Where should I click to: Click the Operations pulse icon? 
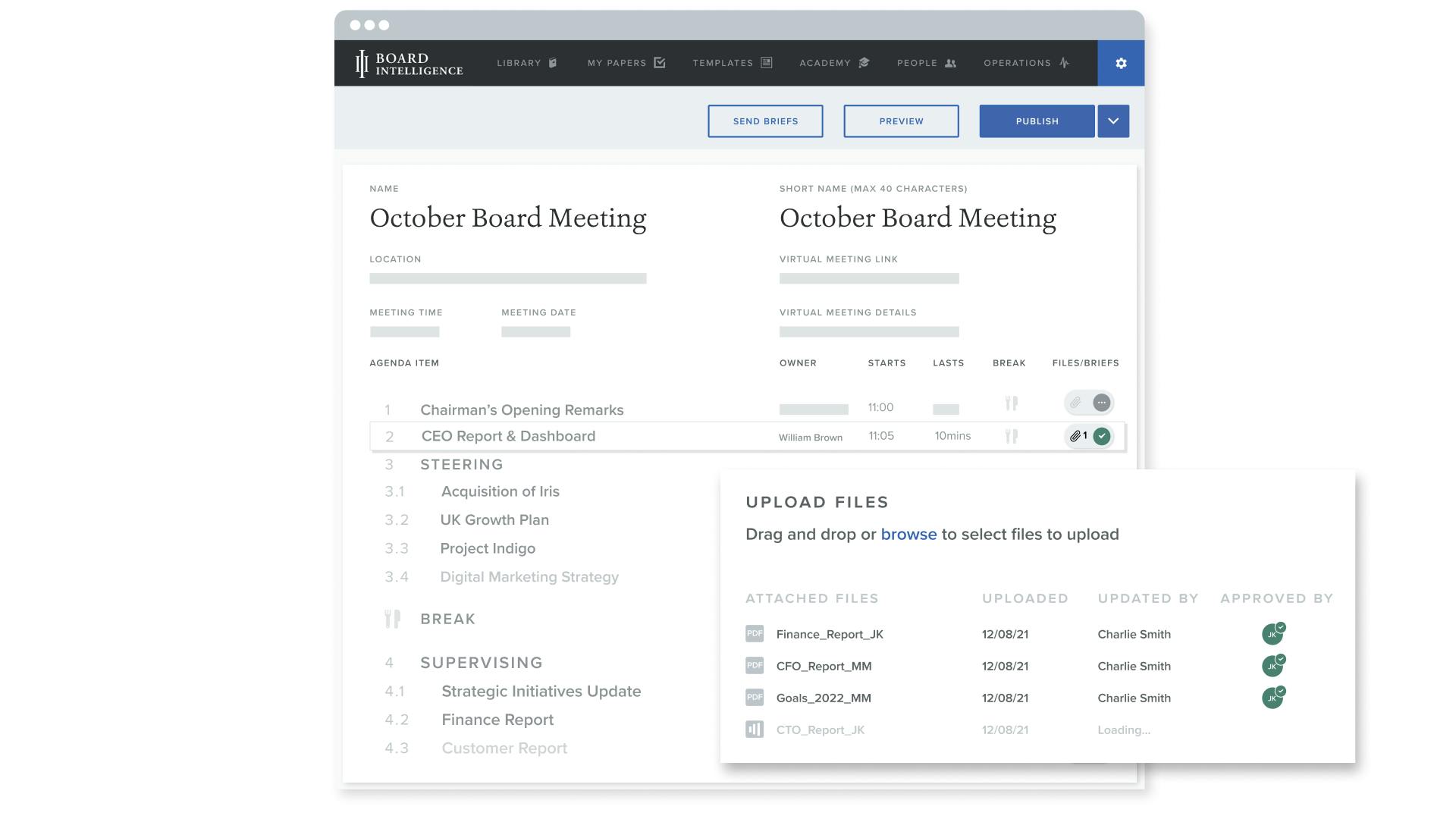point(1065,63)
